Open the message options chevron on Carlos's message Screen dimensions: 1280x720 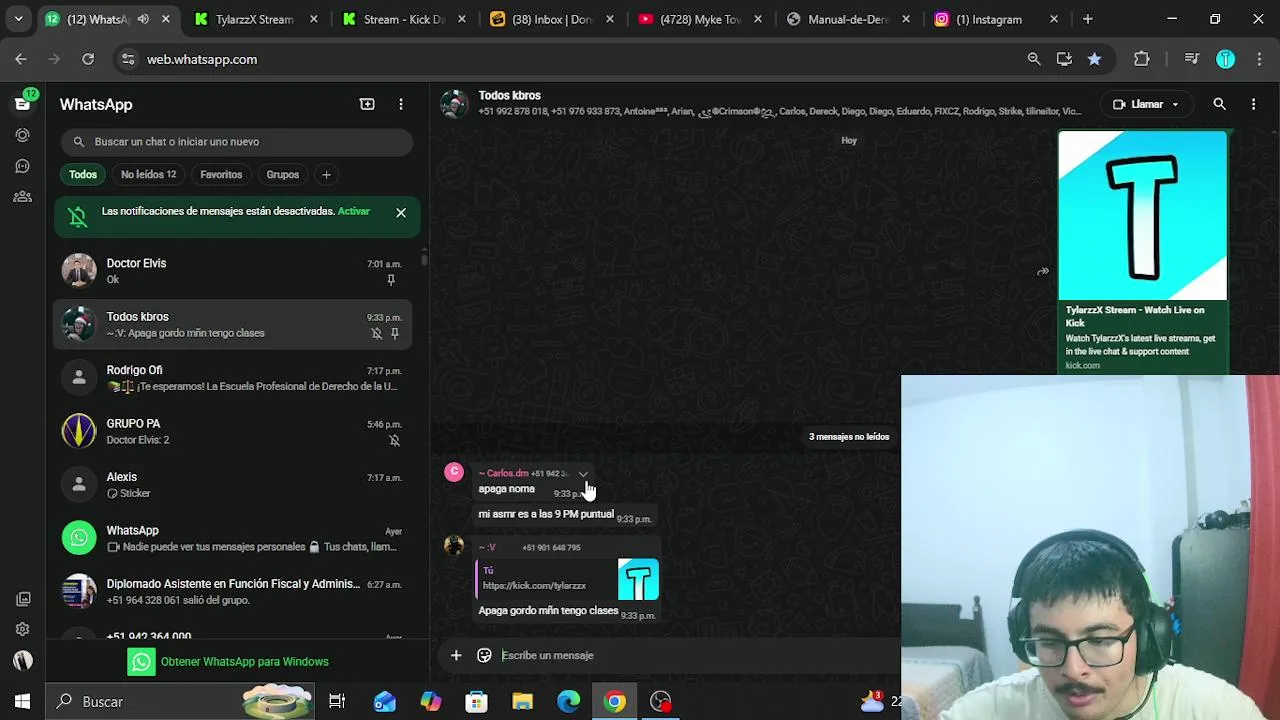pos(583,474)
